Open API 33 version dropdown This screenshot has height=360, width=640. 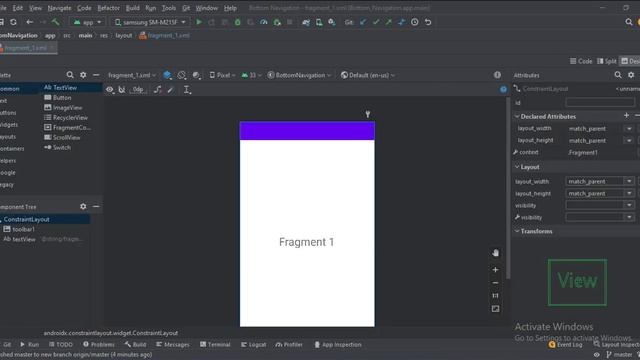click(x=251, y=75)
